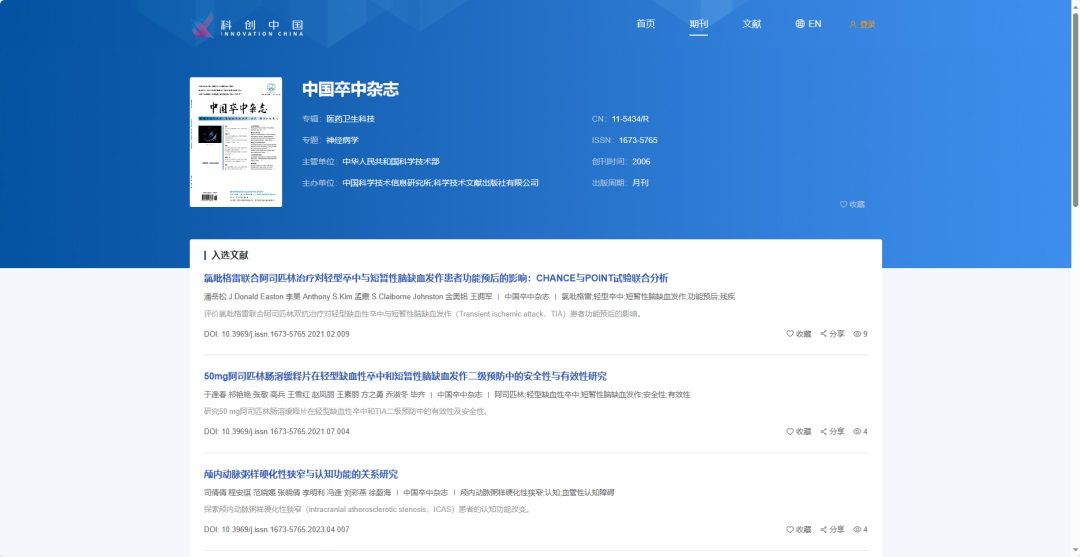Click the 中华人民共和国科学技术部 主管单位 text

(391, 162)
